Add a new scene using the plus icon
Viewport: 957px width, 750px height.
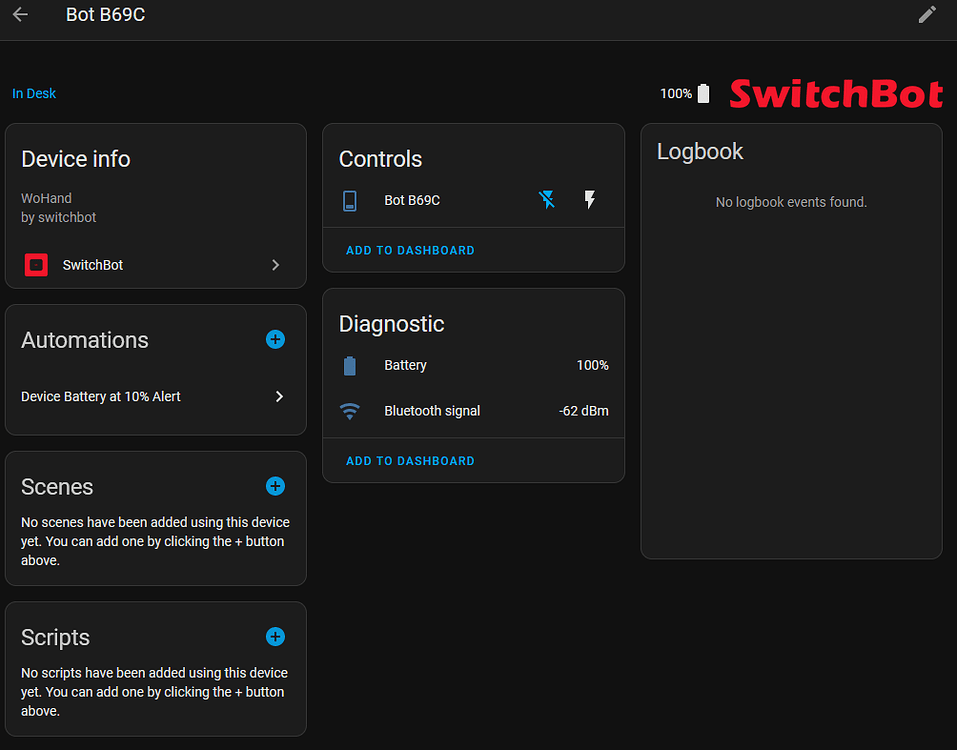pos(275,486)
